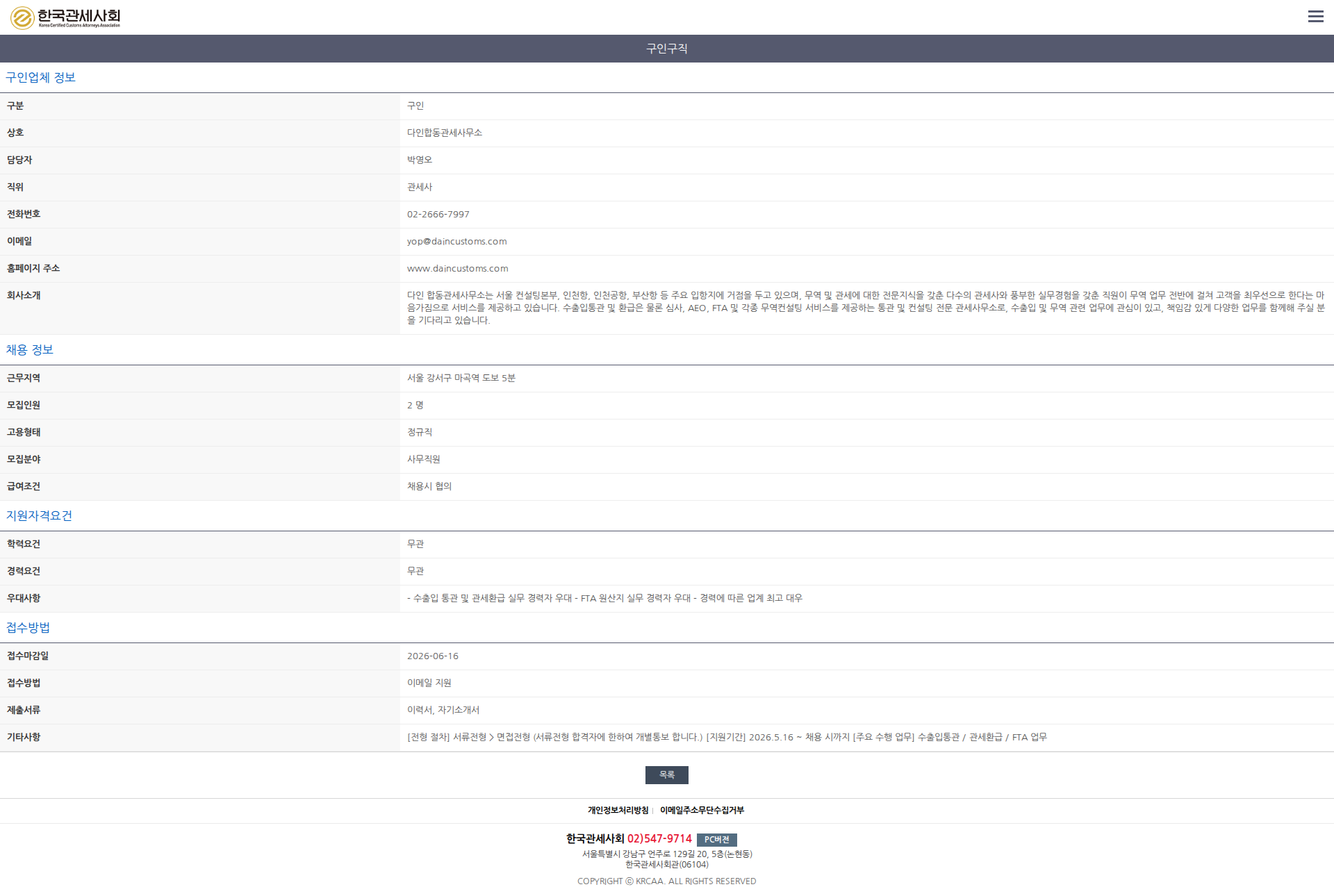The image size is (1334, 896).
Task: Click the 채용 정보 section heading
Action: (29, 350)
